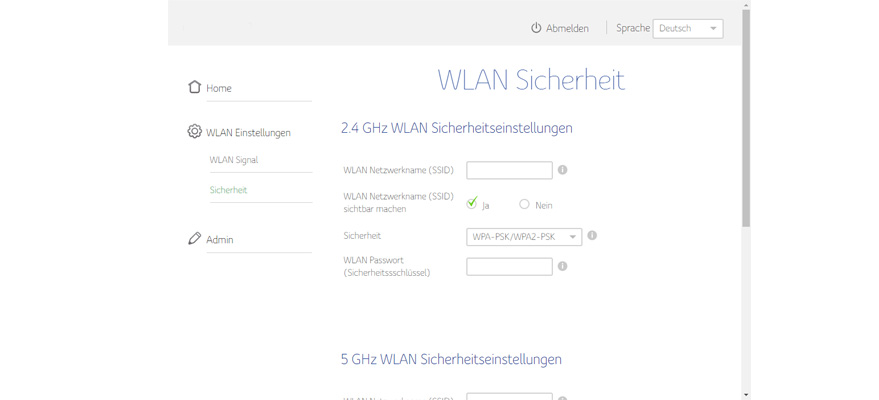Screen dimensions: 879x400
Task: Click the WLAN Passwort input field
Action: pos(509,266)
